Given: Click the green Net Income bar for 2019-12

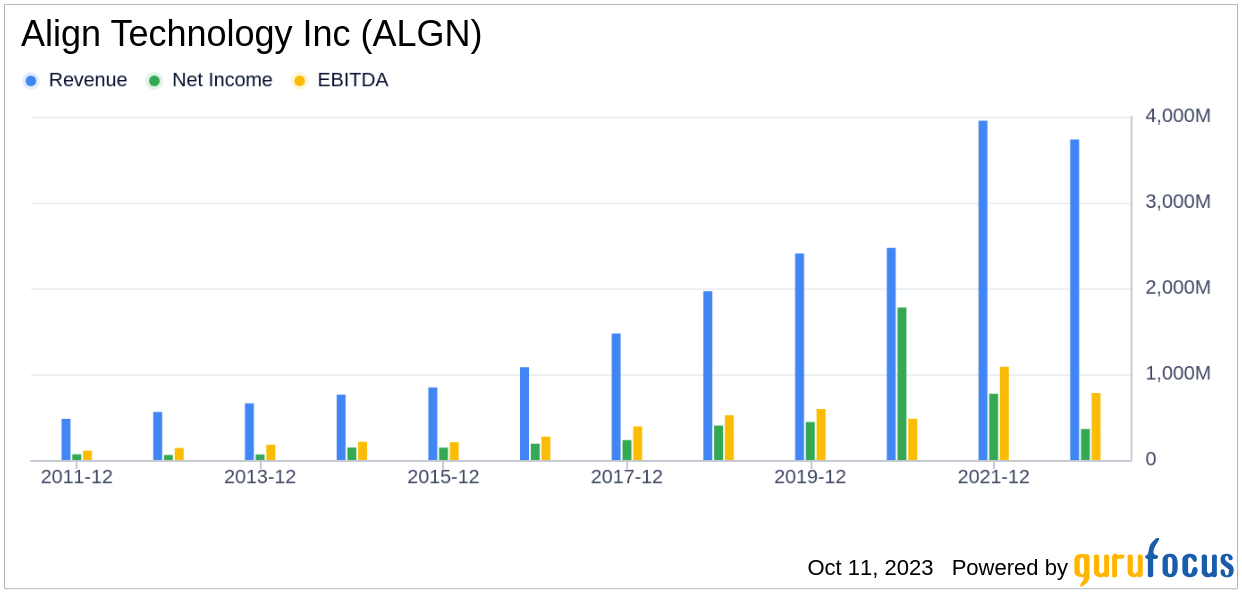Looking at the screenshot, I should (x=810, y=441).
